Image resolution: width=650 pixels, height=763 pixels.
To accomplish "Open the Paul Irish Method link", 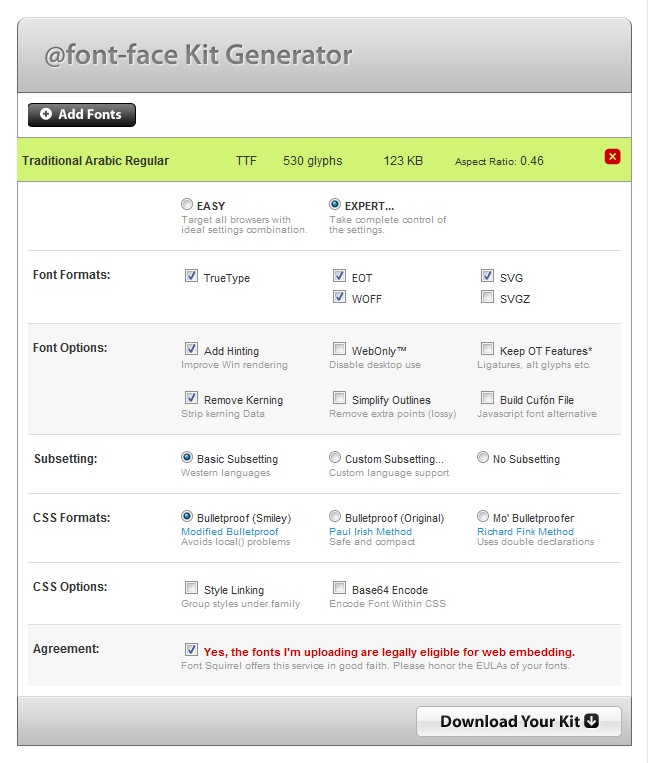I will point(370,532).
